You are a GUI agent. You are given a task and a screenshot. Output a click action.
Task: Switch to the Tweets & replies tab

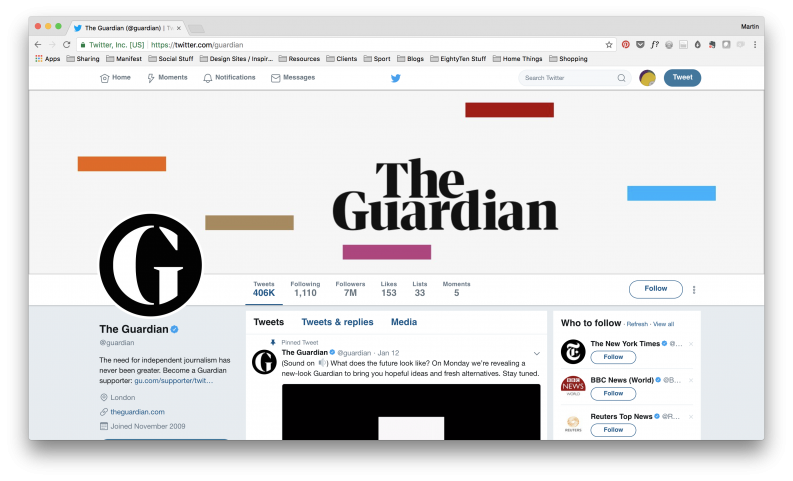coord(337,322)
